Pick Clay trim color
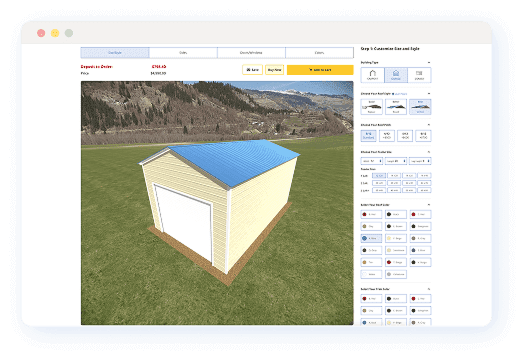This screenshot has width=525, height=360. coord(371,311)
